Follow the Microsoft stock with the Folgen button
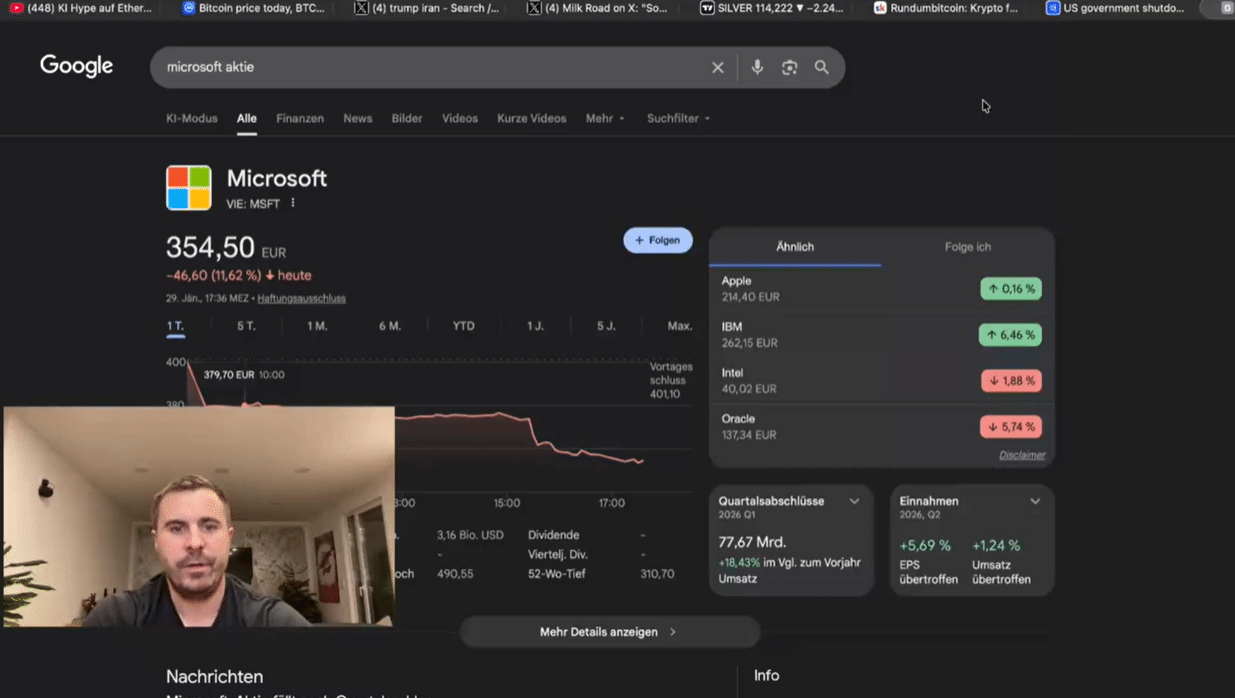The image size is (1235, 698). (x=658, y=240)
